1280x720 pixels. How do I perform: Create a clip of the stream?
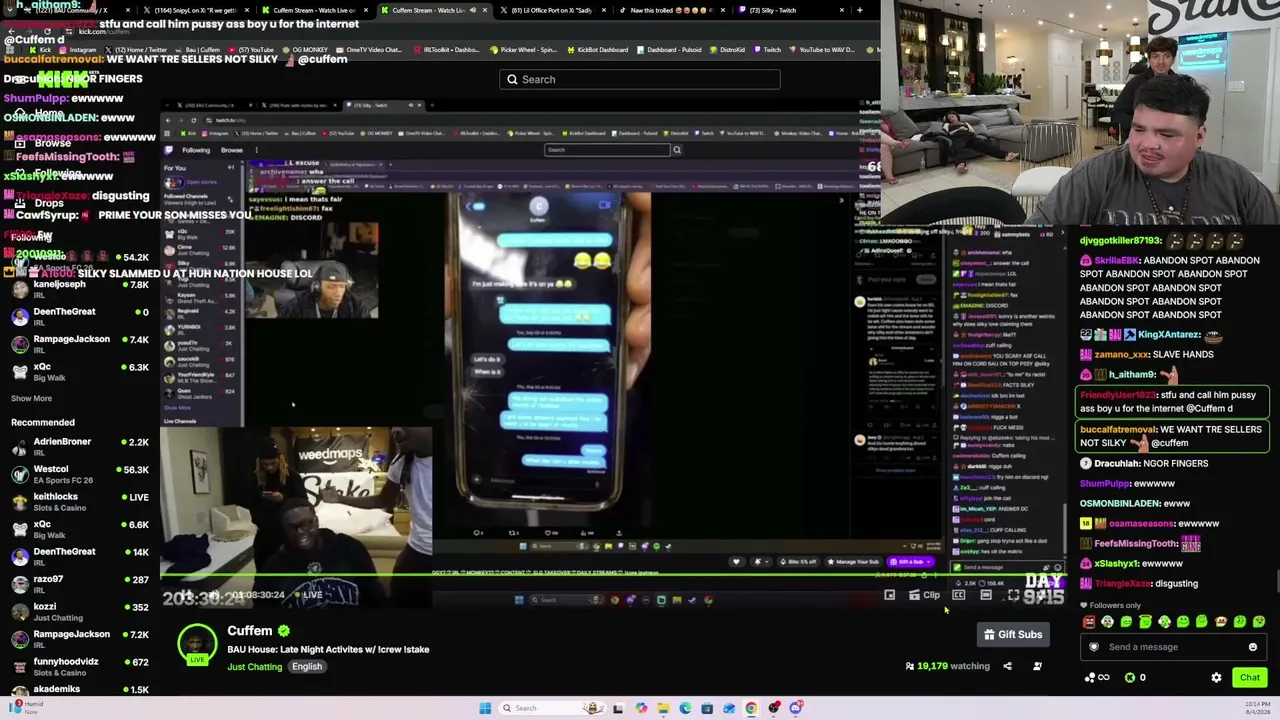(924, 595)
